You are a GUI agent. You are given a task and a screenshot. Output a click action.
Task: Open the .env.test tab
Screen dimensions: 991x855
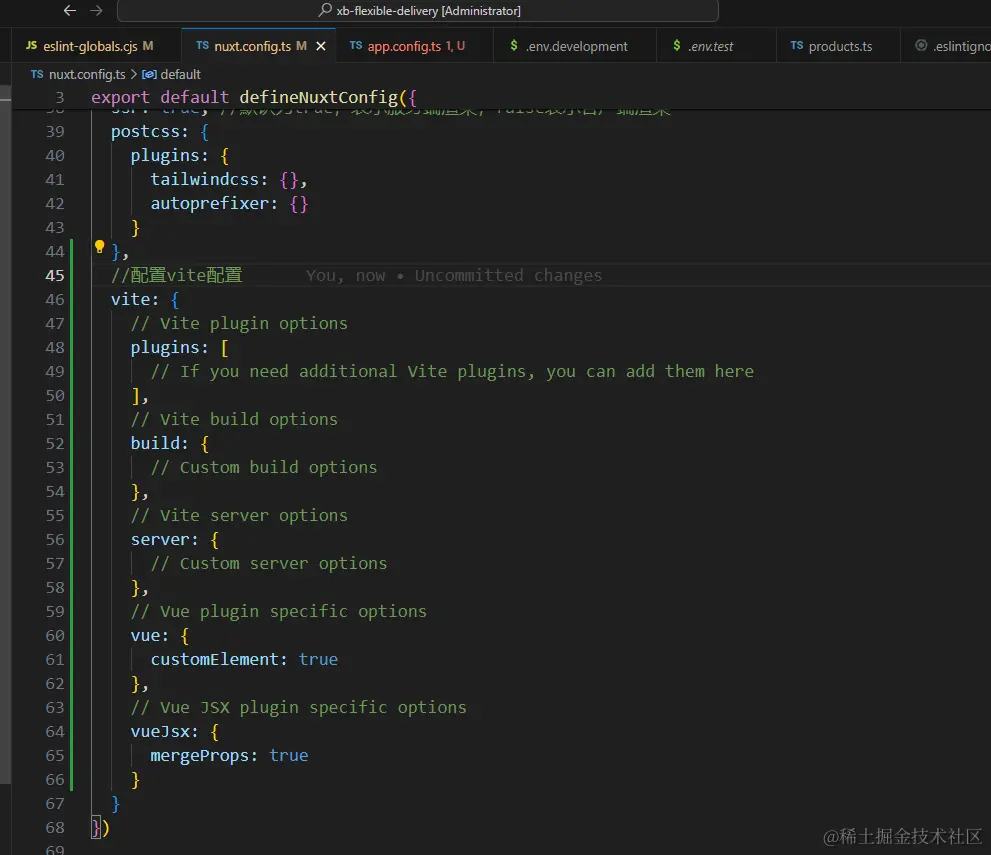click(716, 46)
